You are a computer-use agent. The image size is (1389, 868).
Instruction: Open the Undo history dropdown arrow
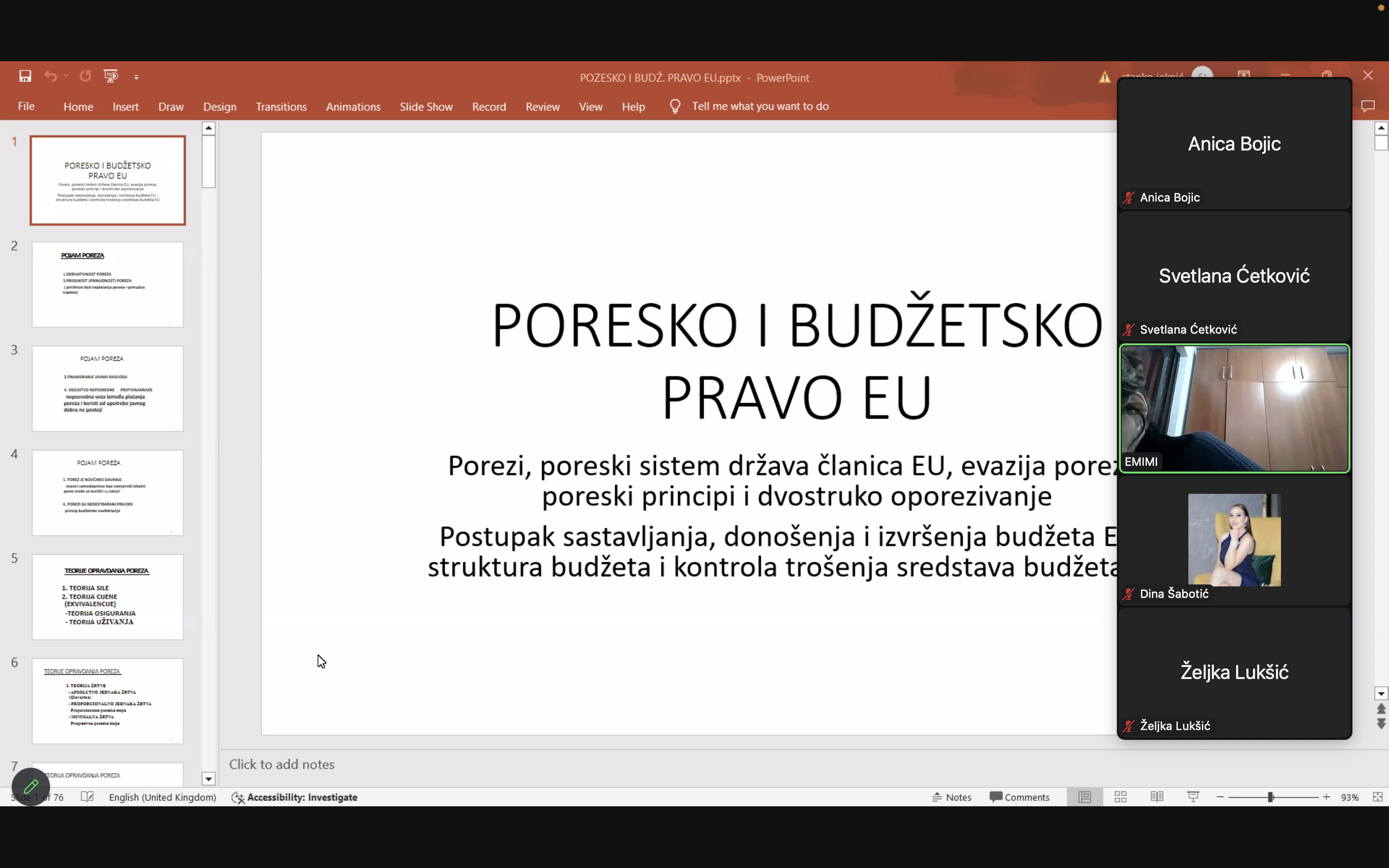[x=67, y=76]
